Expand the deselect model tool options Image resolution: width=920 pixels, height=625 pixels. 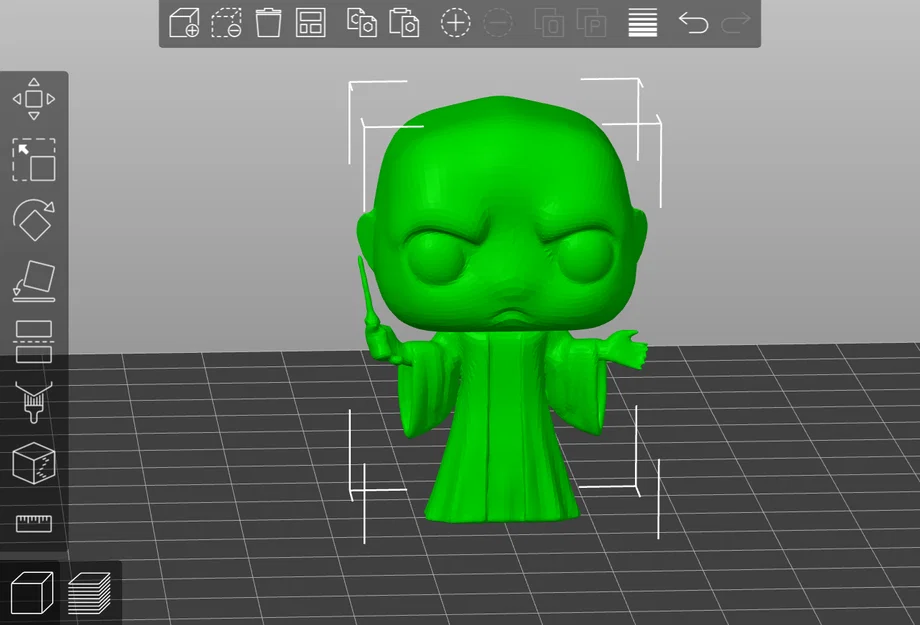click(227, 22)
